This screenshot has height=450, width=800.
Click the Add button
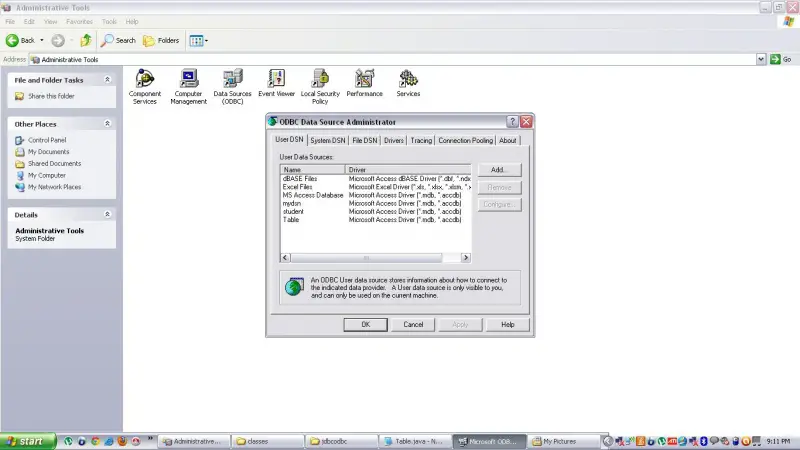click(x=499, y=170)
